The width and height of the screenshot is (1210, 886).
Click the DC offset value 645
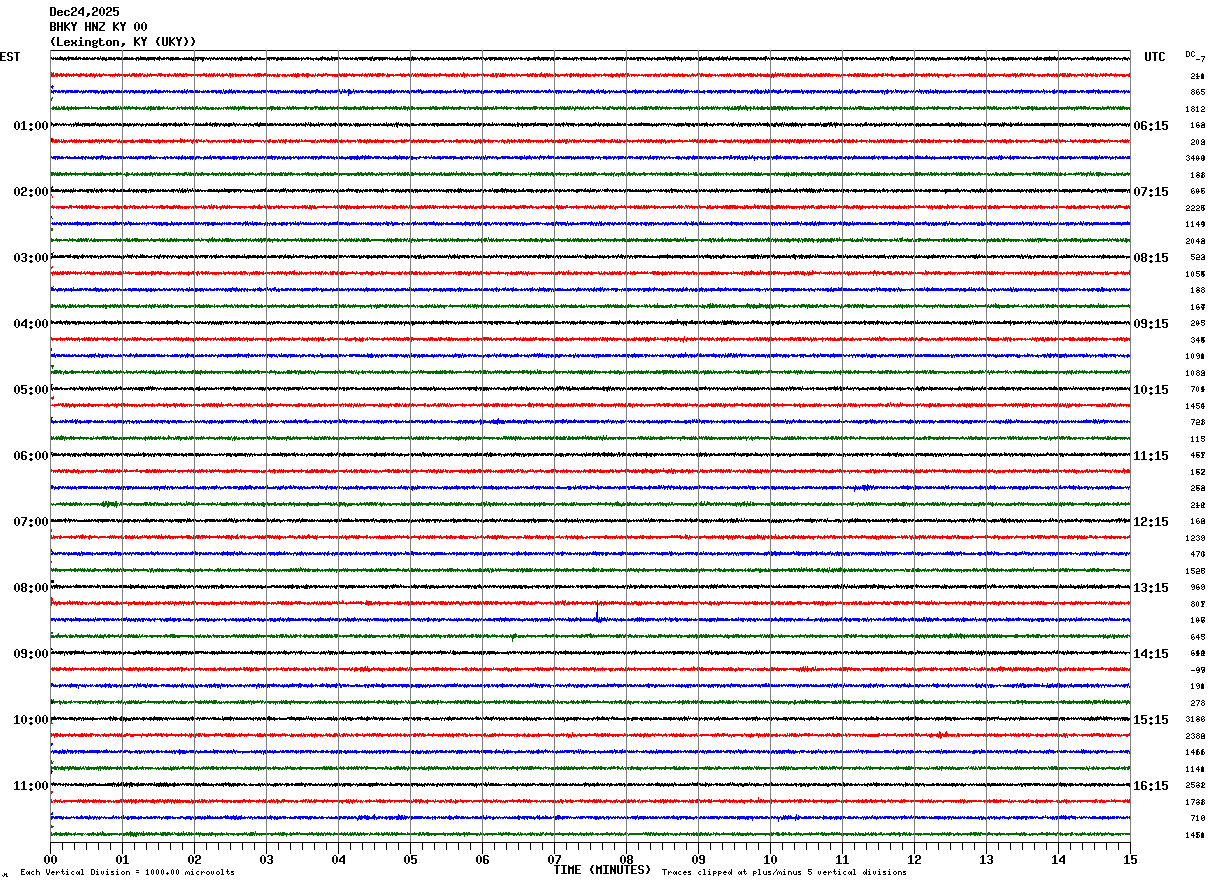(x=1197, y=637)
